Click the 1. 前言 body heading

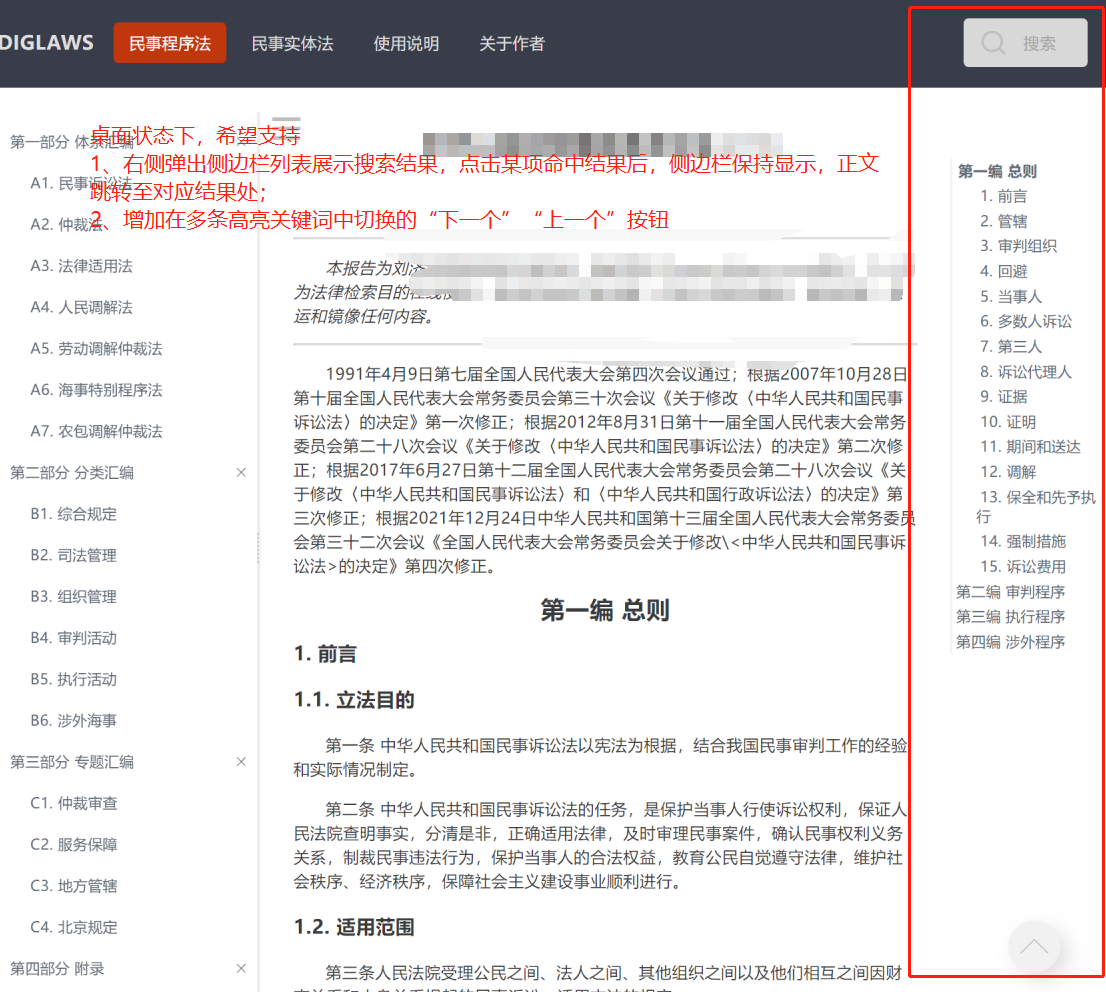(x=325, y=654)
